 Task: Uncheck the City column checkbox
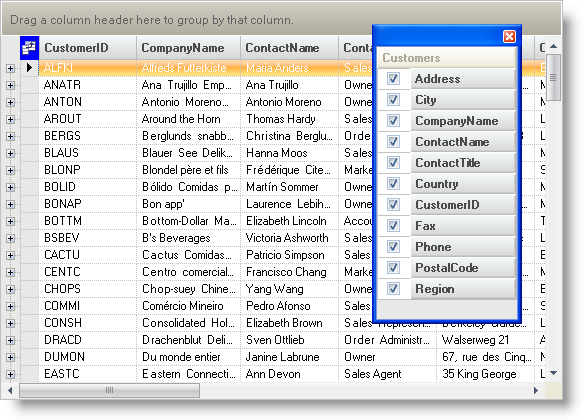(393, 100)
